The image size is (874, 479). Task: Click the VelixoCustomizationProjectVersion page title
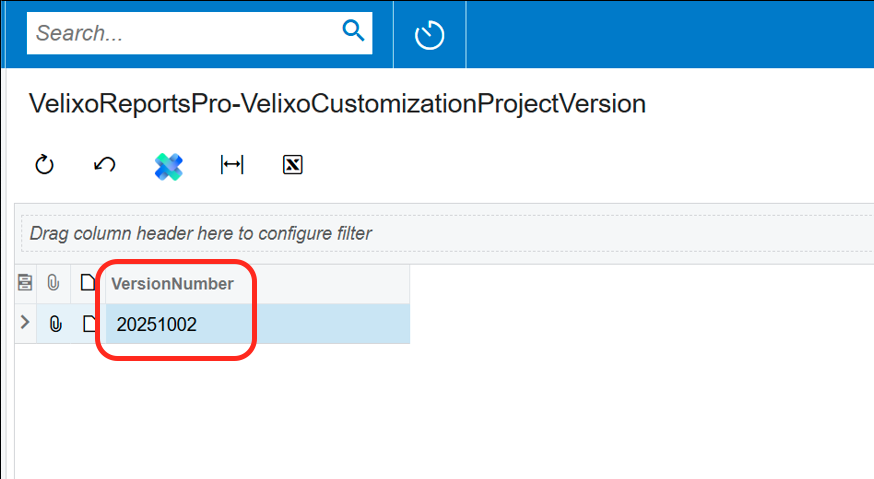click(x=337, y=104)
